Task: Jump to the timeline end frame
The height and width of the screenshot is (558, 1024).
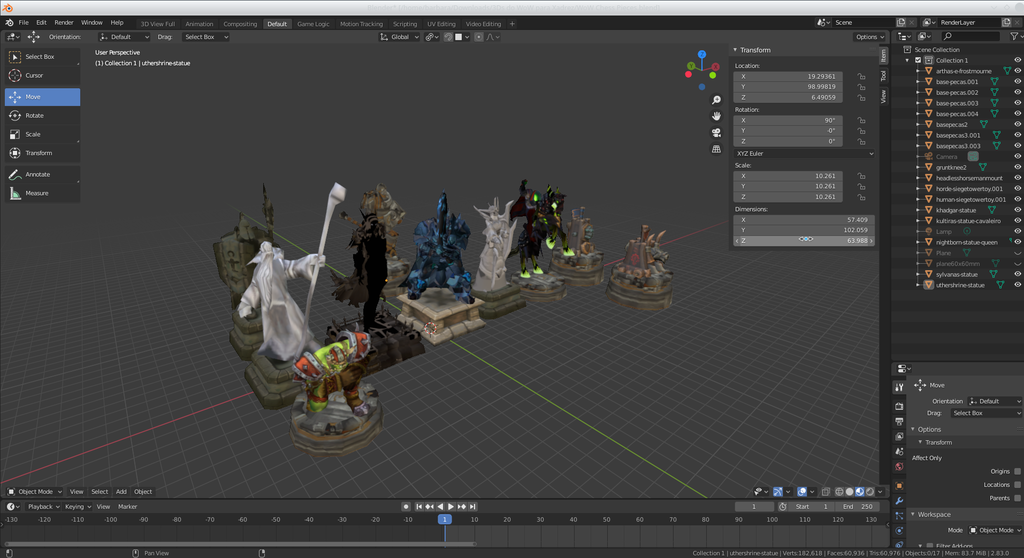Action: click(473, 507)
